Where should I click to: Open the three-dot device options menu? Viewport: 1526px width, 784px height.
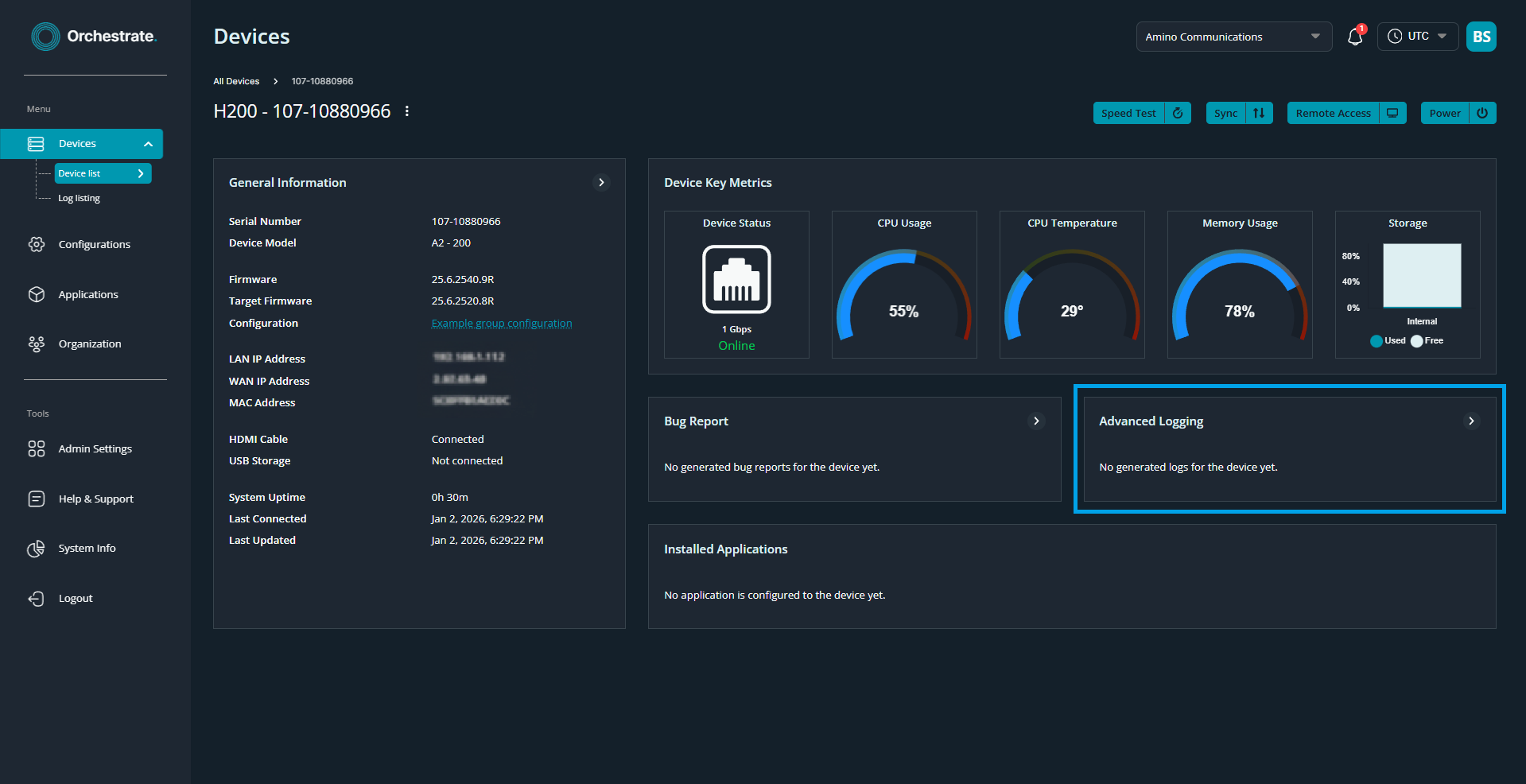click(407, 111)
